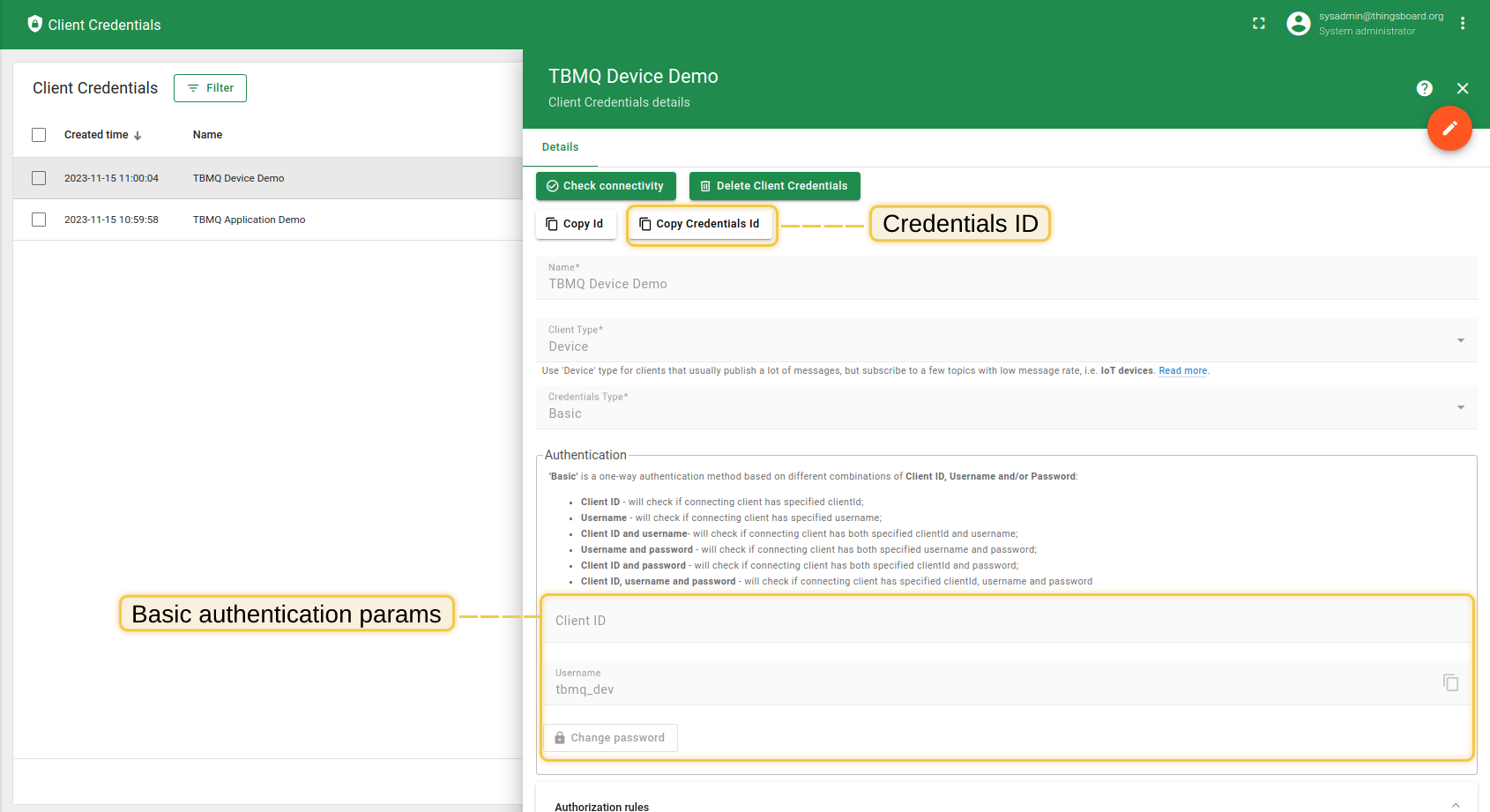Copy the username tbmq_dev with copy icon

[1450, 682]
